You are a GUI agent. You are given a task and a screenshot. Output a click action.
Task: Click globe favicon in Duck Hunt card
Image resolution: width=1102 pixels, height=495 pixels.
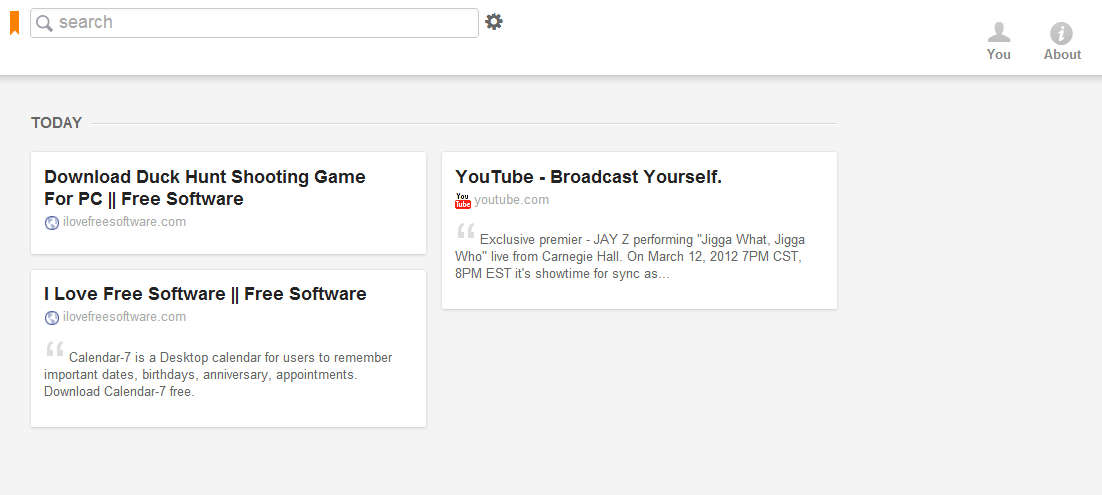point(52,223)
